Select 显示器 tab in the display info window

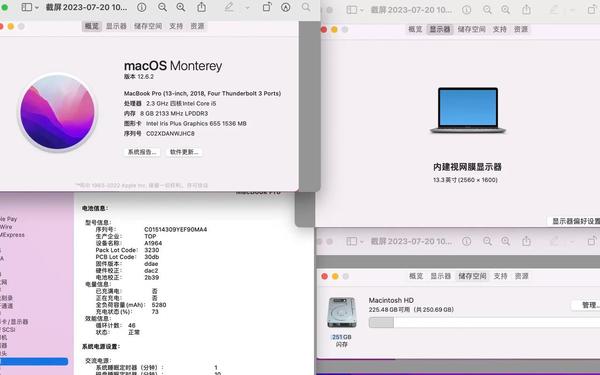[x=440, y=29]
